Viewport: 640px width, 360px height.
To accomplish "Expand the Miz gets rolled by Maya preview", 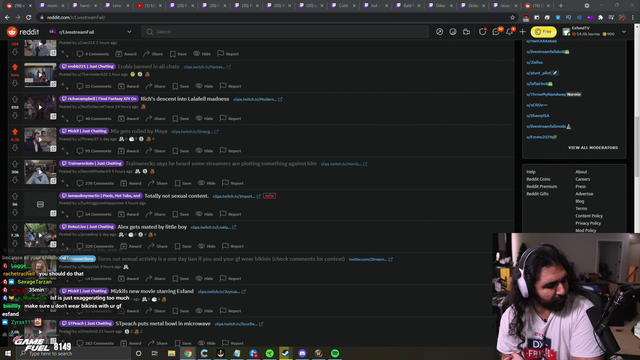I will [x=65, y=151].
